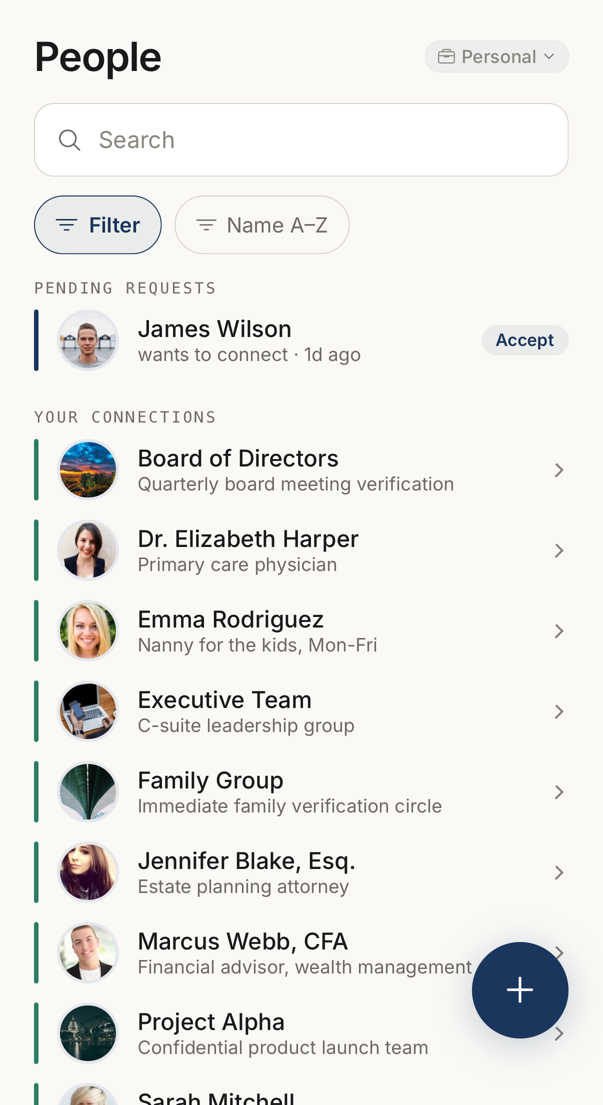Click 'Nanny for the kids, Mon-Fri' text
Screen dimensions: 603x1105
point(258,645)
